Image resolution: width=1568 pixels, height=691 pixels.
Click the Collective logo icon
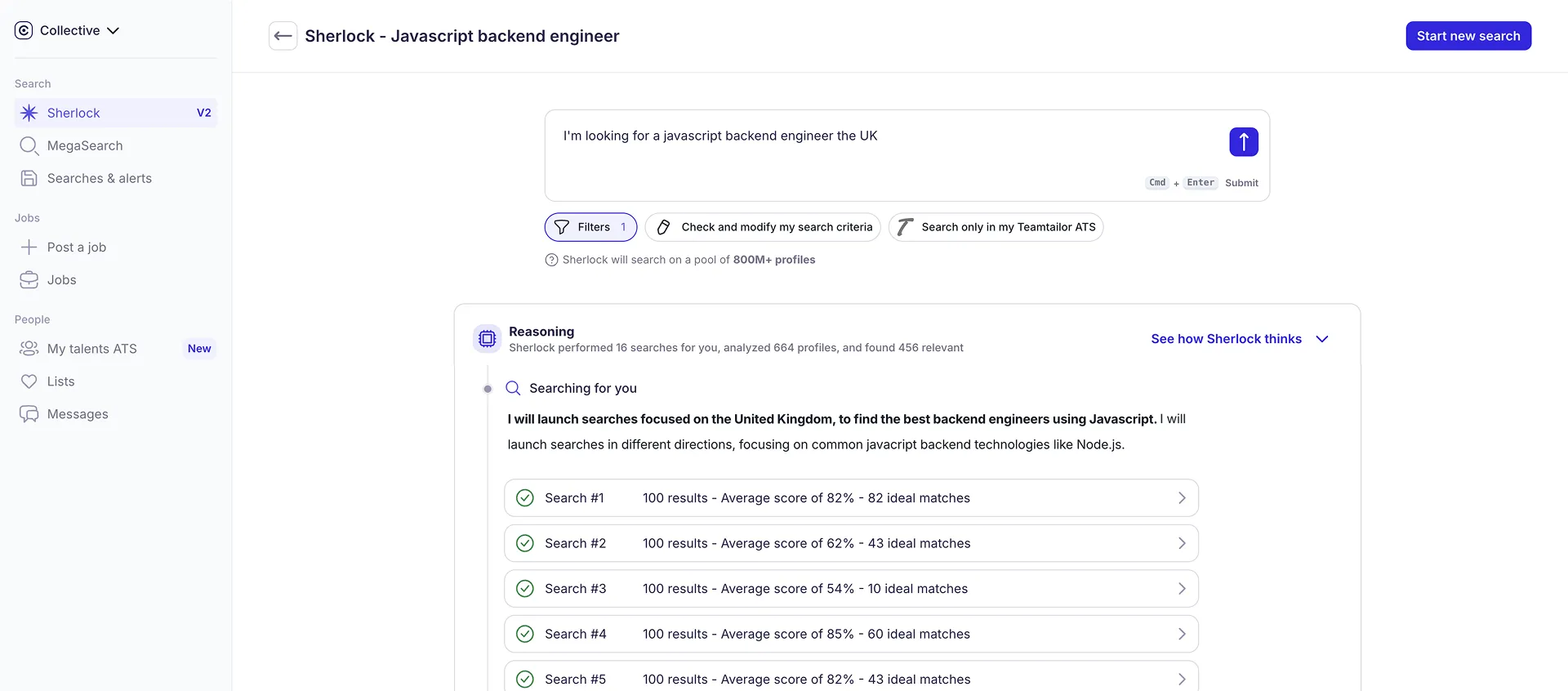pyautogui.click(x=24, y=30)
